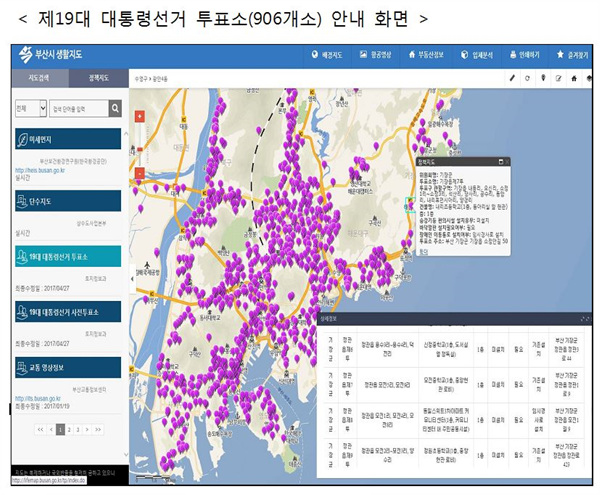Go to the first page of layers
This screenshot has width=600, height=495.
pyautogui.click(x=40, y=430)
